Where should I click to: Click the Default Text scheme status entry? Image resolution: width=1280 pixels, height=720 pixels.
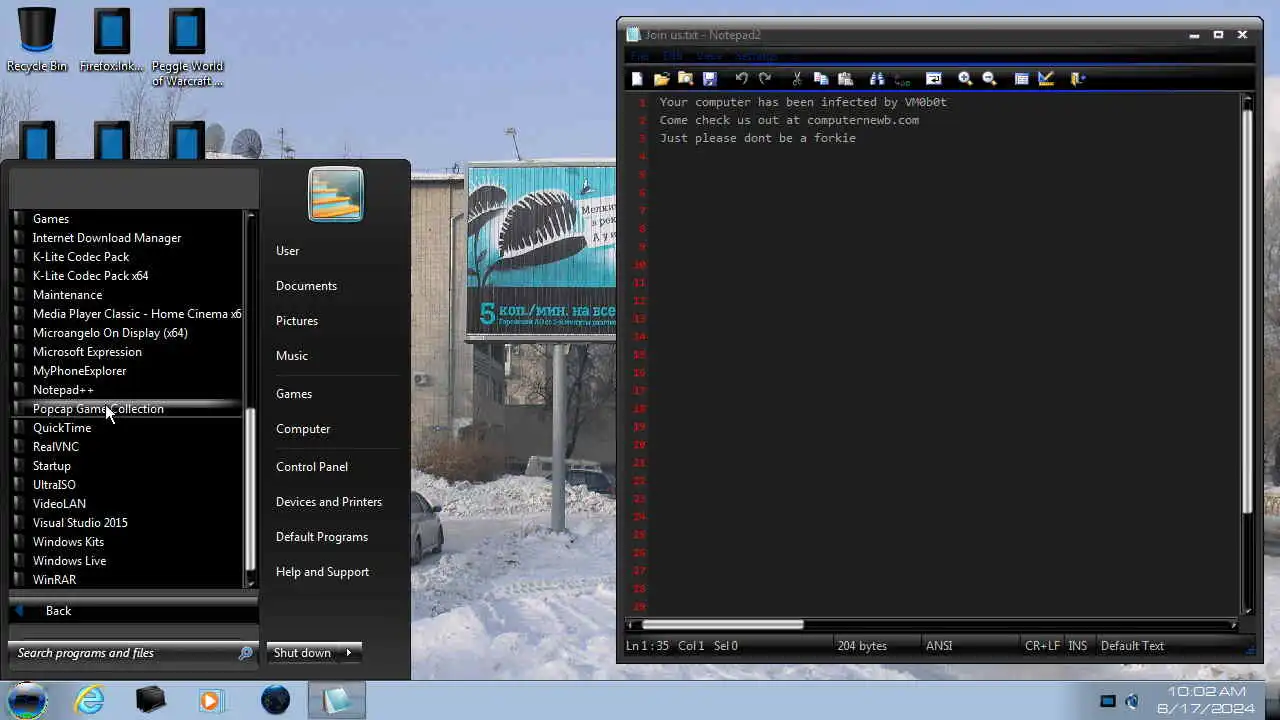(x=1132, y=646)
